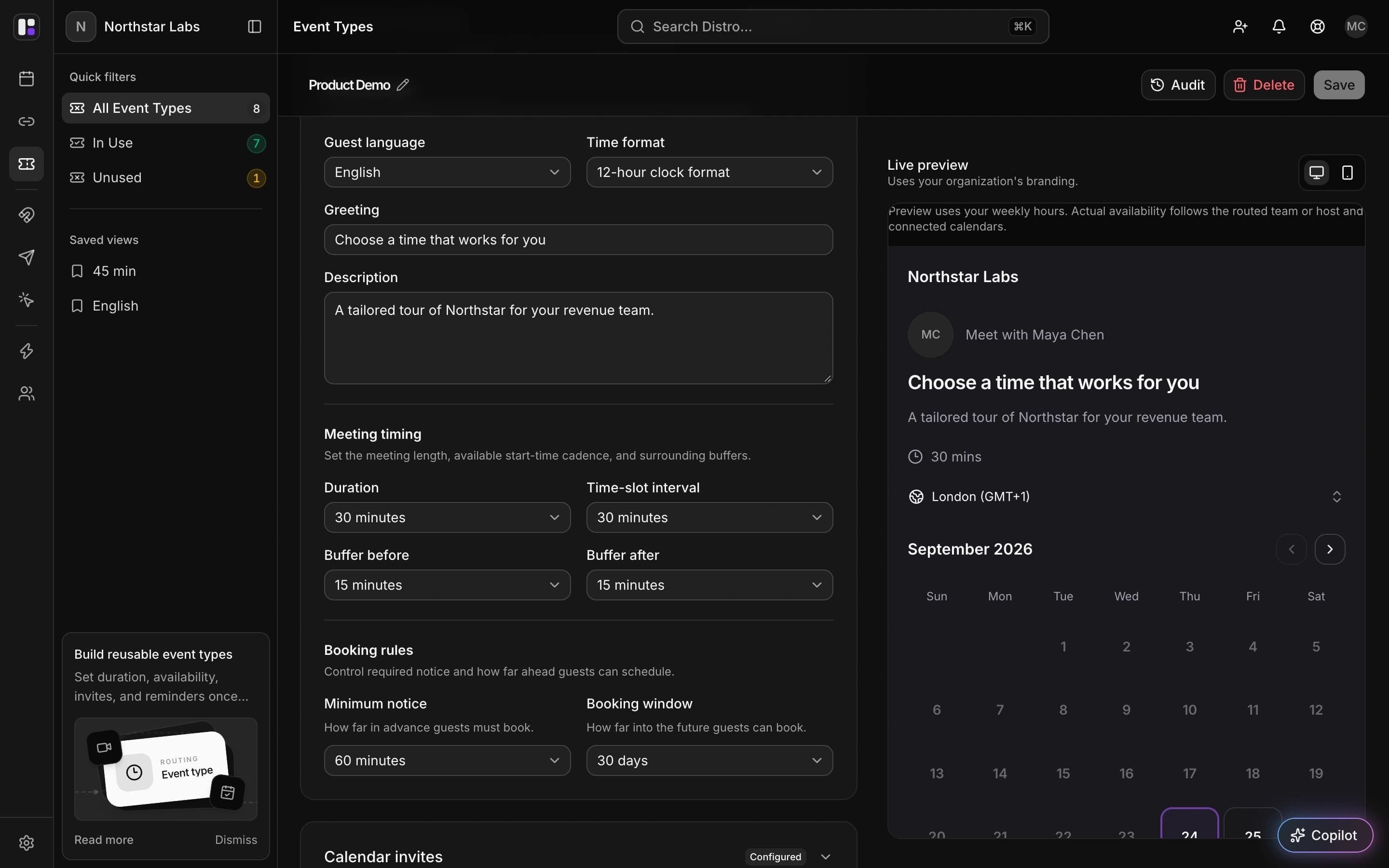
Task: Click the Audit button
Action: (x=1178, y=85)
